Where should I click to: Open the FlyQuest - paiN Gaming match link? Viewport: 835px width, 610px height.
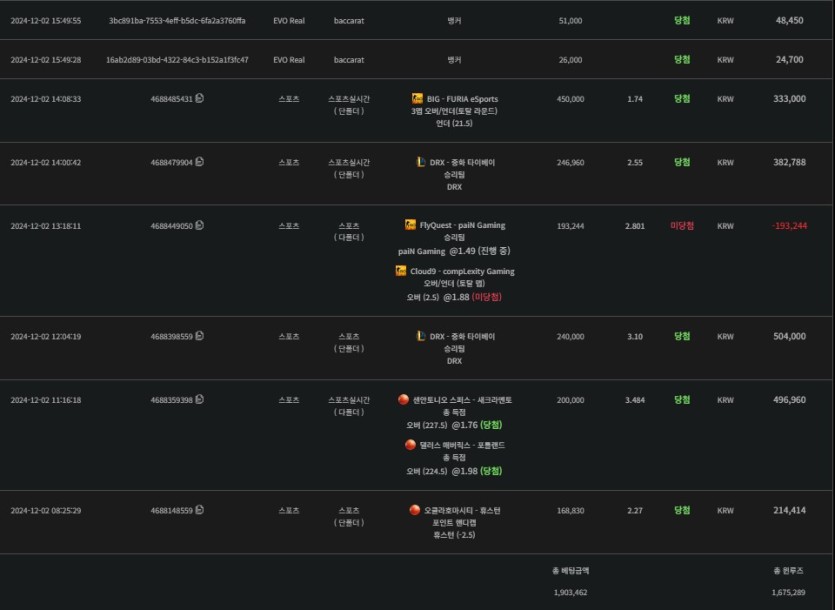point(462,225)
